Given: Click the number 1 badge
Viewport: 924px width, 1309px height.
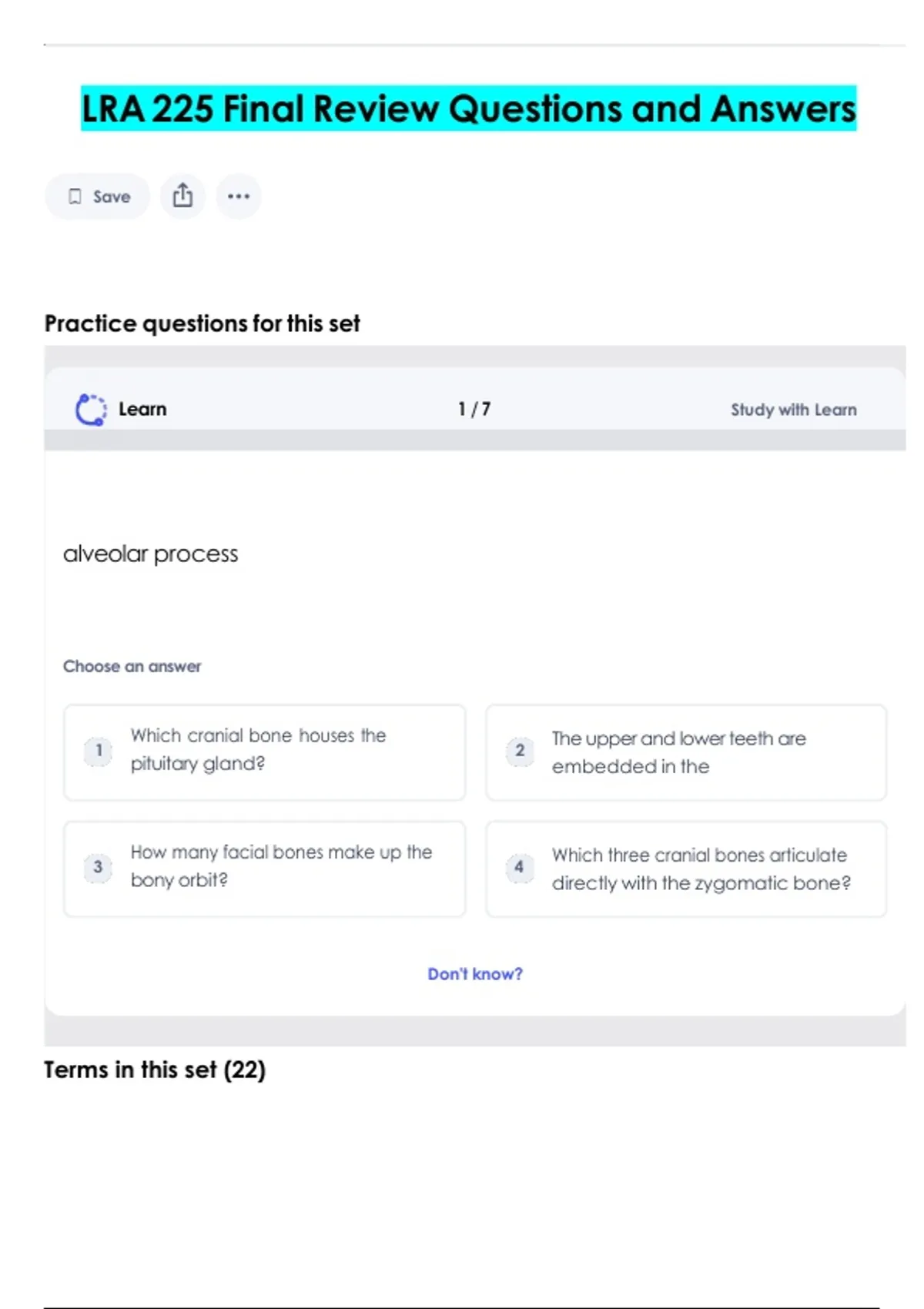Looking at the screenshot, I should (99, 751).
